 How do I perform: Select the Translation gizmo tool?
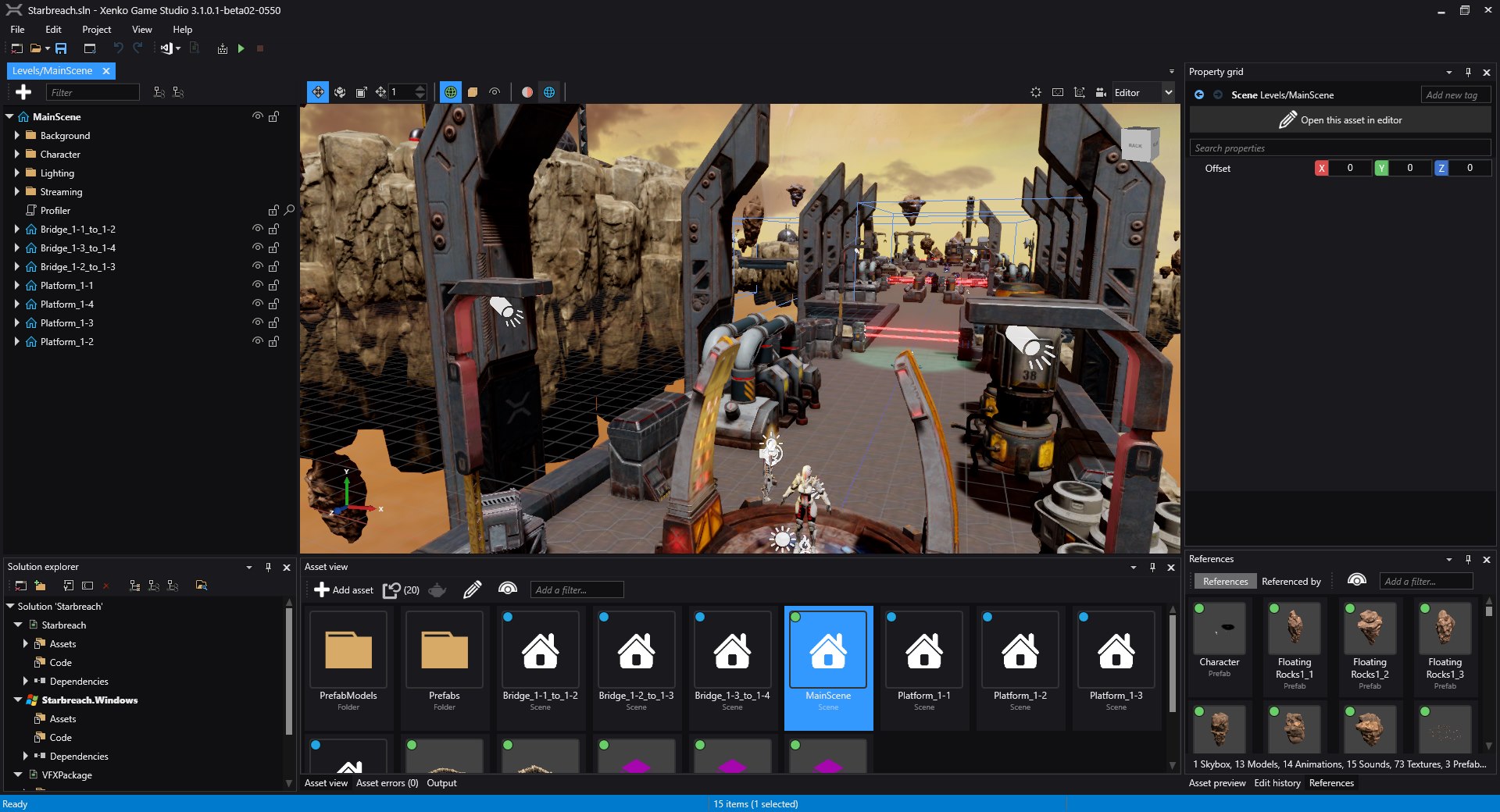pyautogui.click(x=318, y=92)
